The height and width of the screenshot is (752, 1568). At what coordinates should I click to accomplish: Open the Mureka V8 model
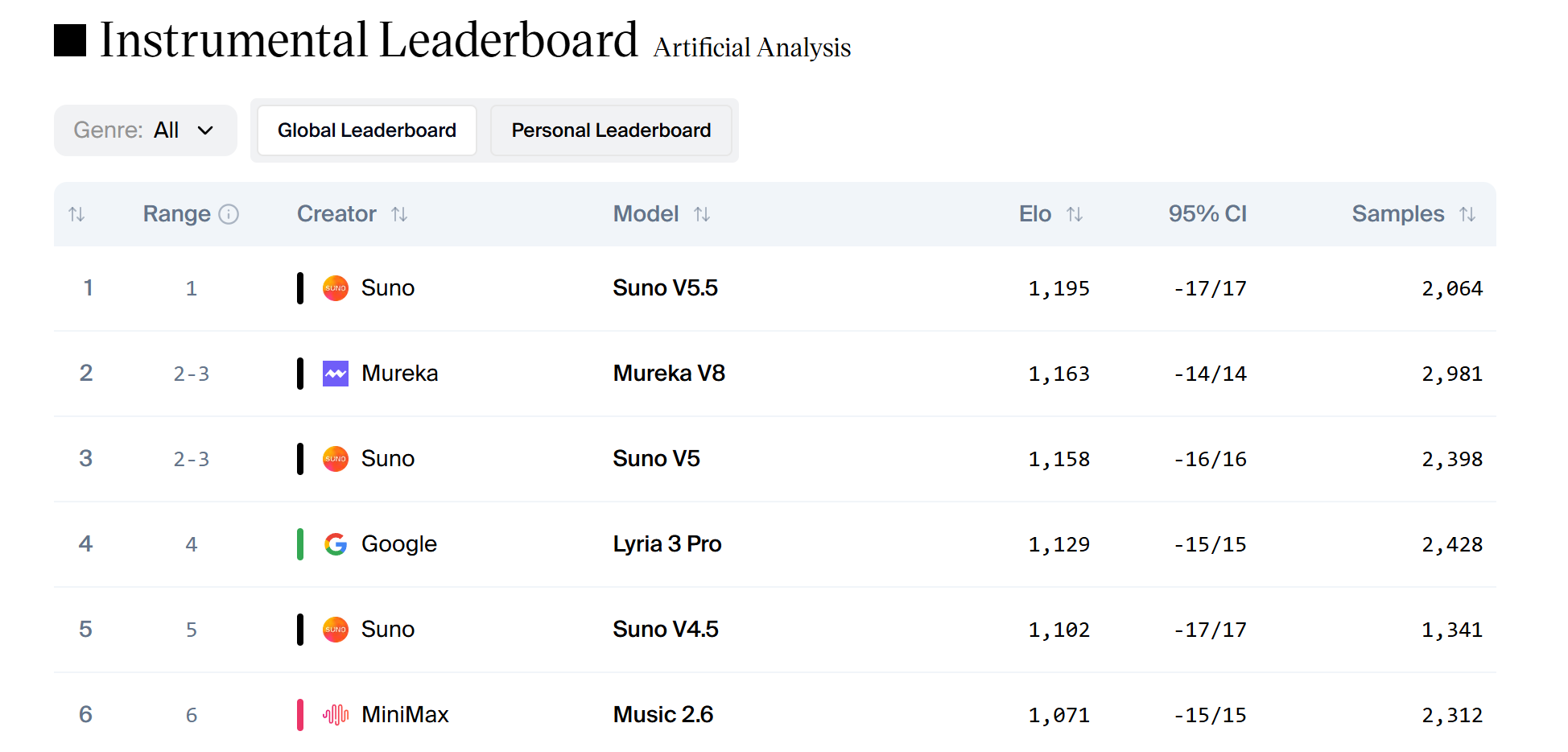[x=670, y=374]
